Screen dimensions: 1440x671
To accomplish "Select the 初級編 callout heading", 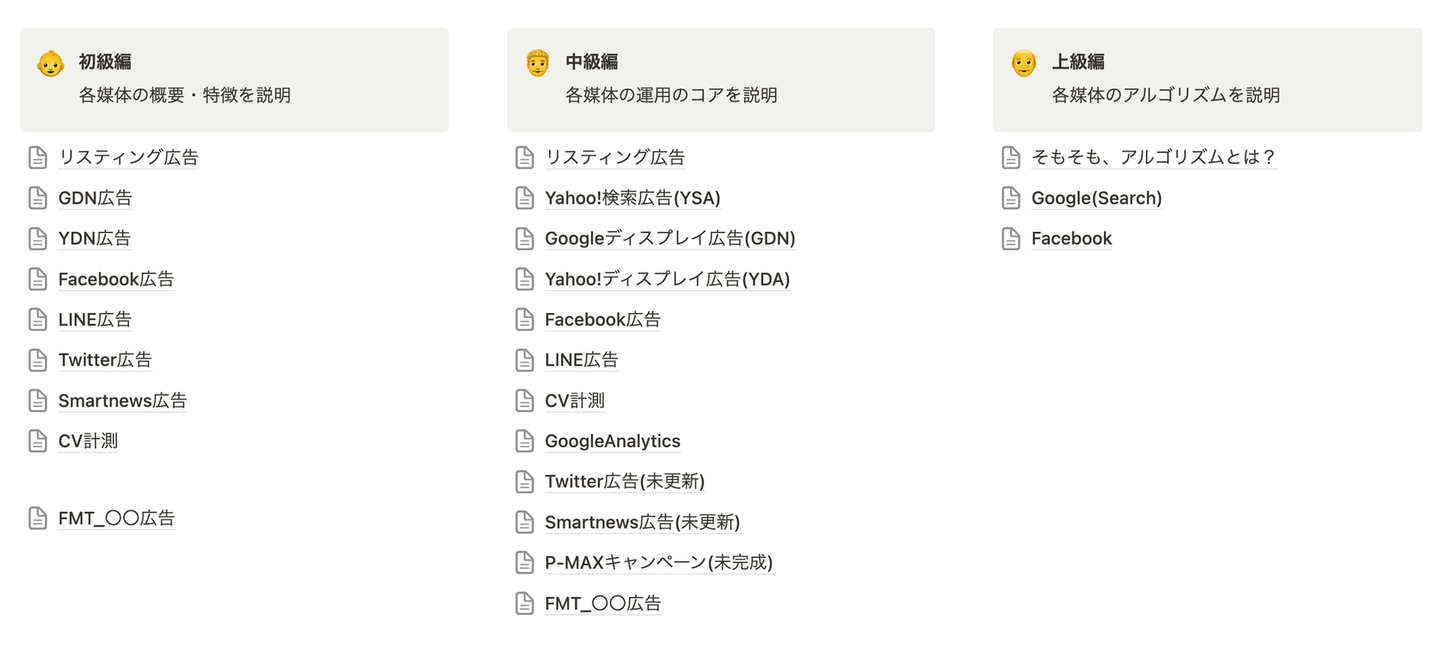I will pyautogui.click(x=105, y=62).
